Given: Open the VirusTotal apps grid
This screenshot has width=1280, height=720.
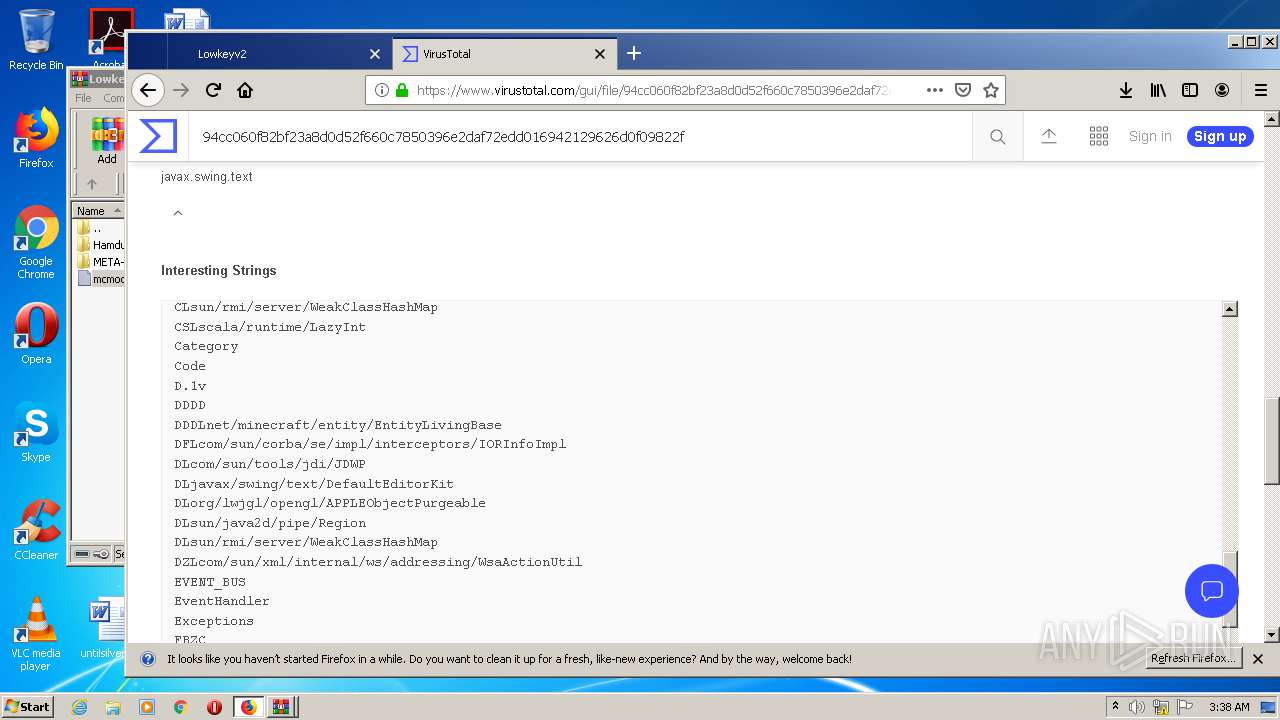Looking at the screenshot, I should point(1099,136).
